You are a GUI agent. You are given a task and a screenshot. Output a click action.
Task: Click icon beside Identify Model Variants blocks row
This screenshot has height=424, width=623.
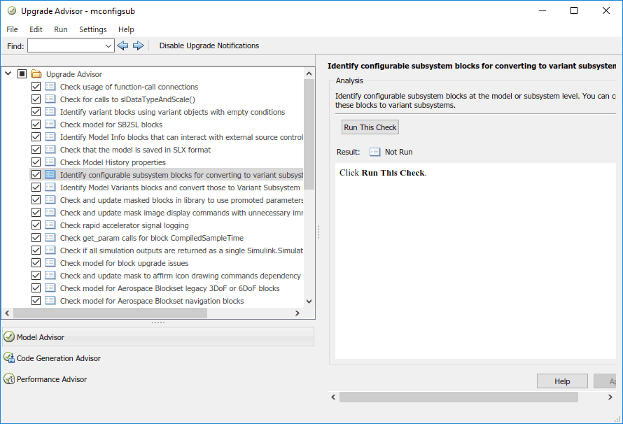(50, 187)
